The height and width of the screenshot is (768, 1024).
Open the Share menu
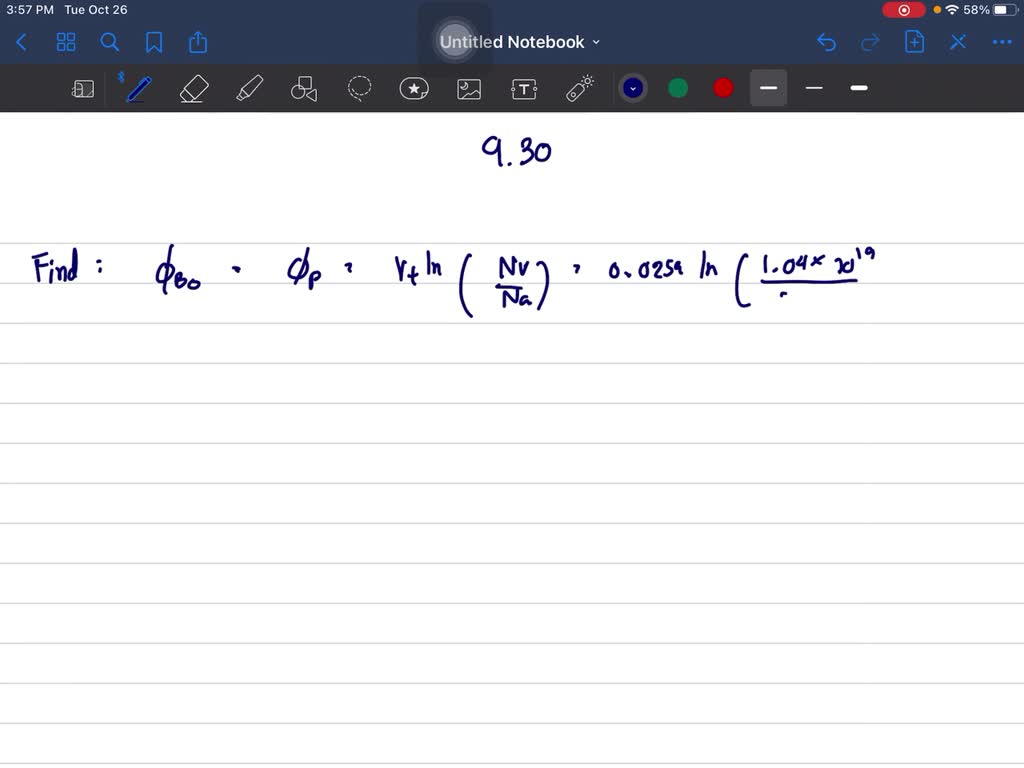click(197, 42)
